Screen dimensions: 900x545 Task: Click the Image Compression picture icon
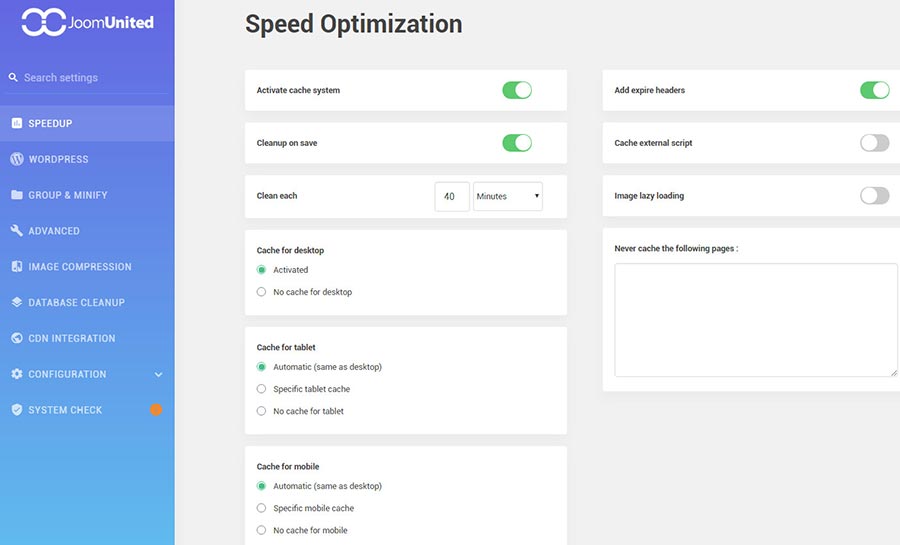click(x=17, y=267)
